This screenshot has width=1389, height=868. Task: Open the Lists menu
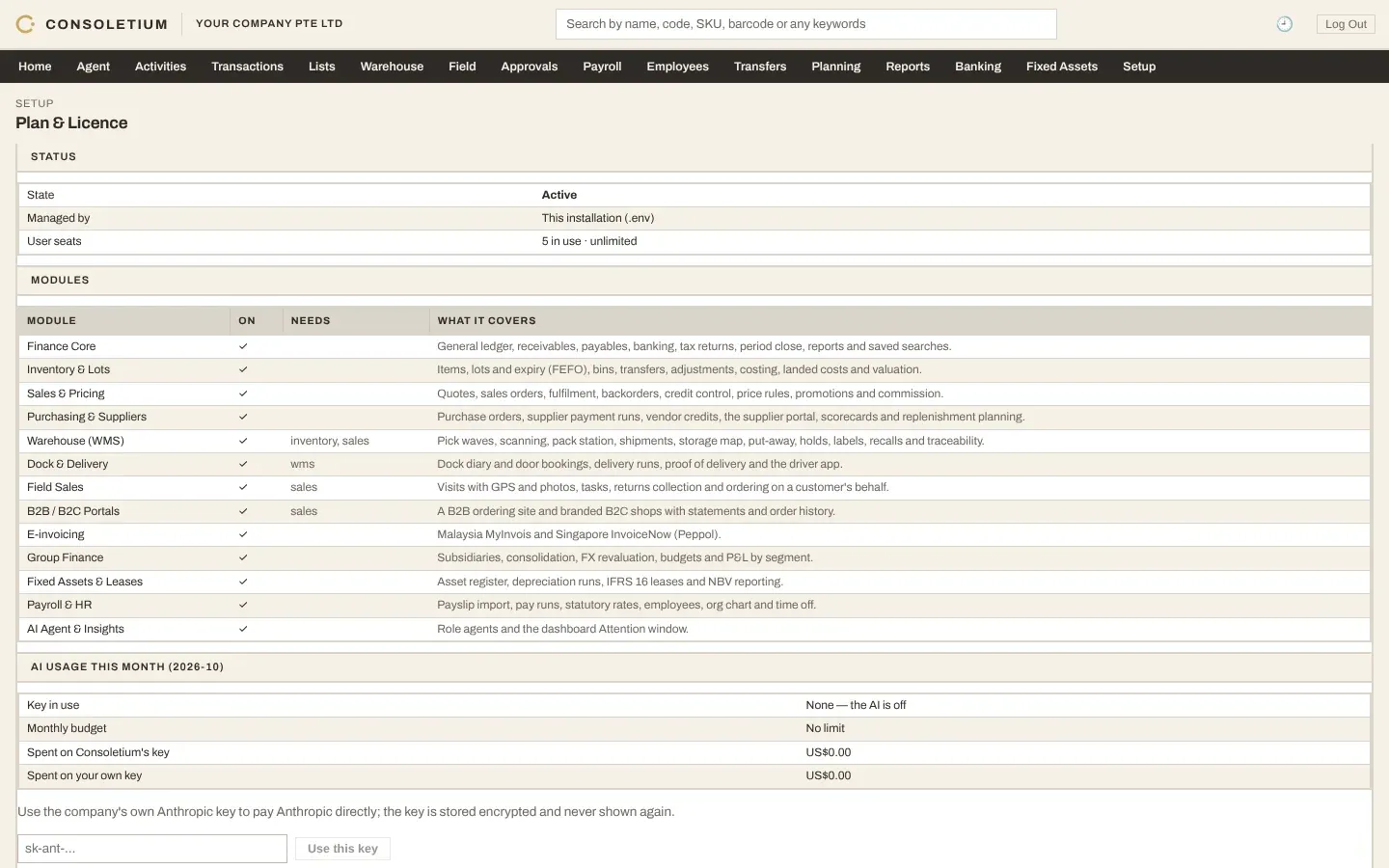[x=322, y=67]
